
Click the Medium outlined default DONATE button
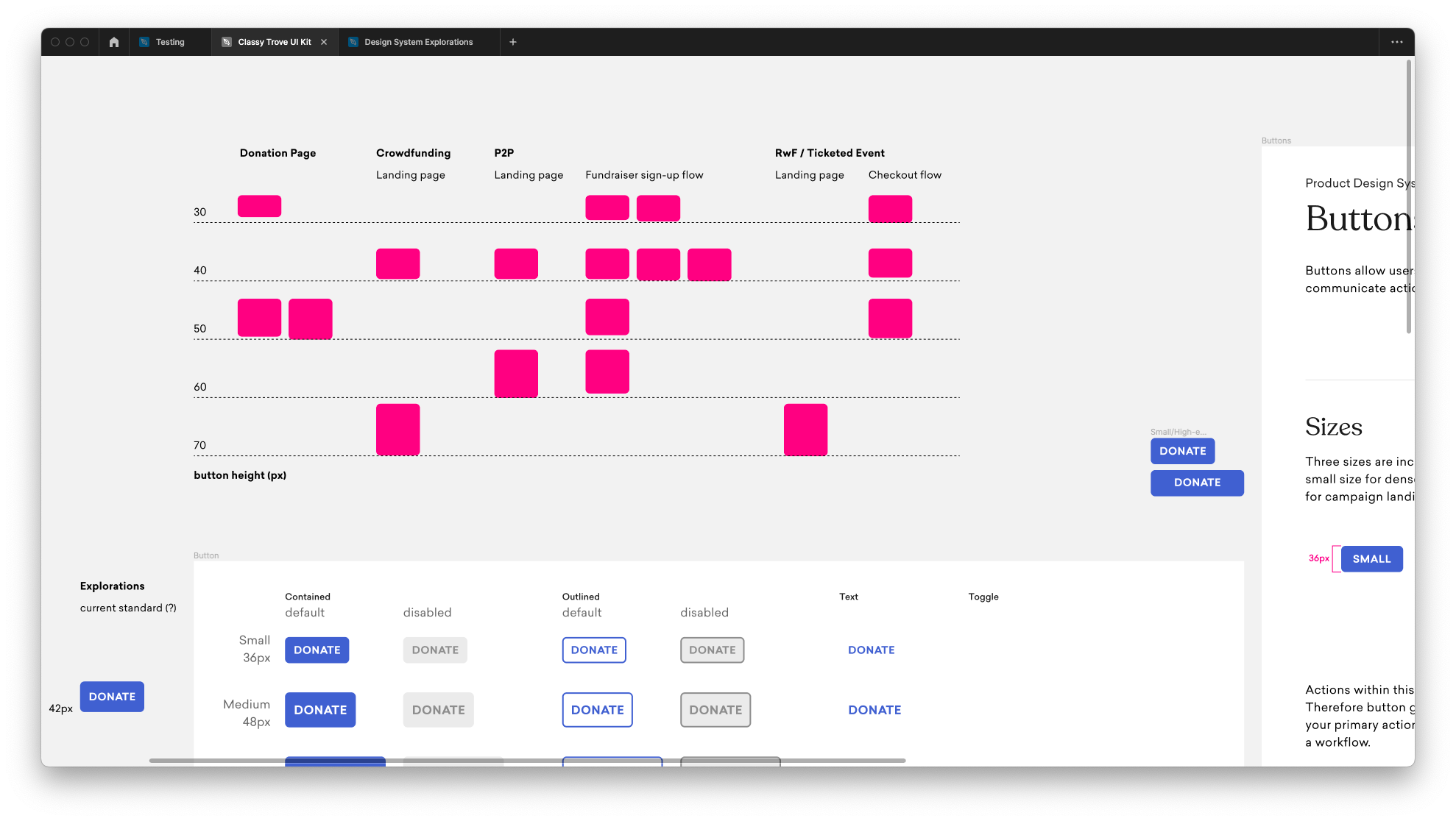coord(597,710)
